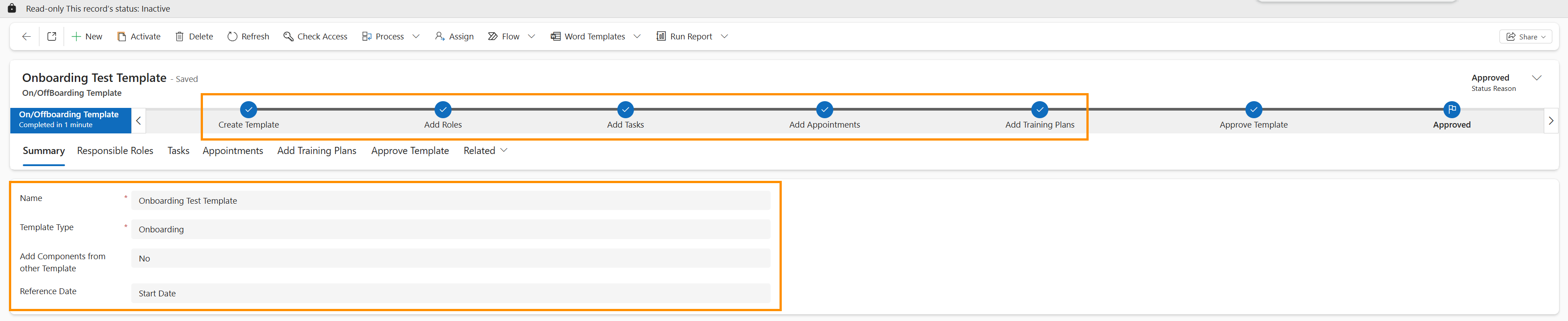Click the Activate command icon

122,36
